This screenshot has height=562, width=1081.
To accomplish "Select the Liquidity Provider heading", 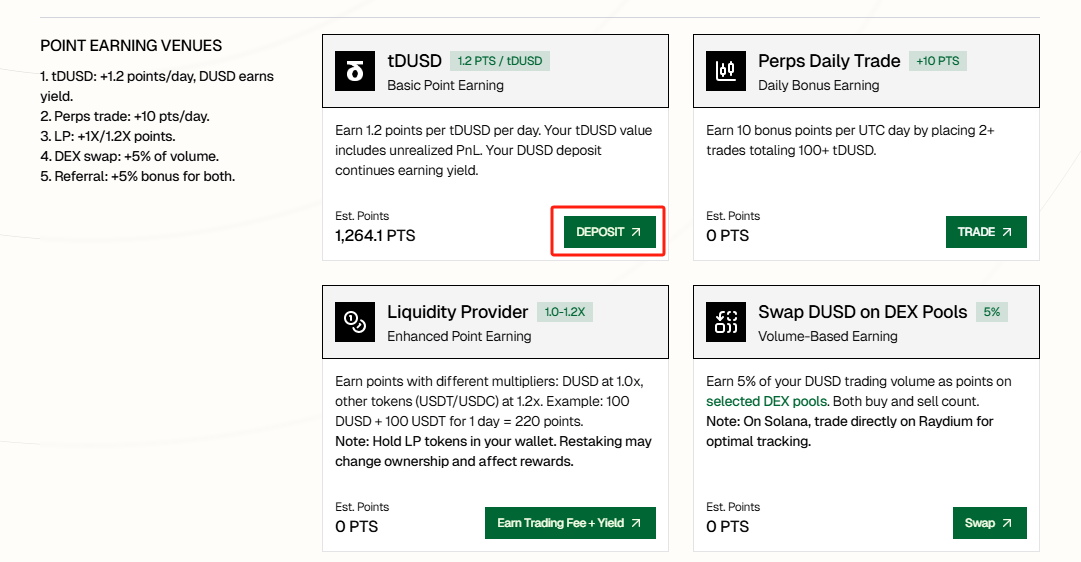I will [457, 312].
